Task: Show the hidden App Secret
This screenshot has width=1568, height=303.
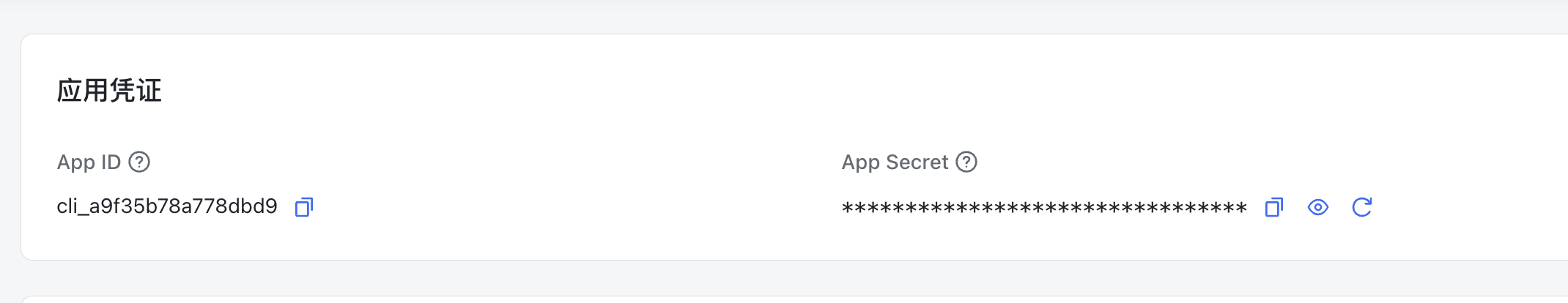Action: pyautogui.click(x=1317, y=208)
